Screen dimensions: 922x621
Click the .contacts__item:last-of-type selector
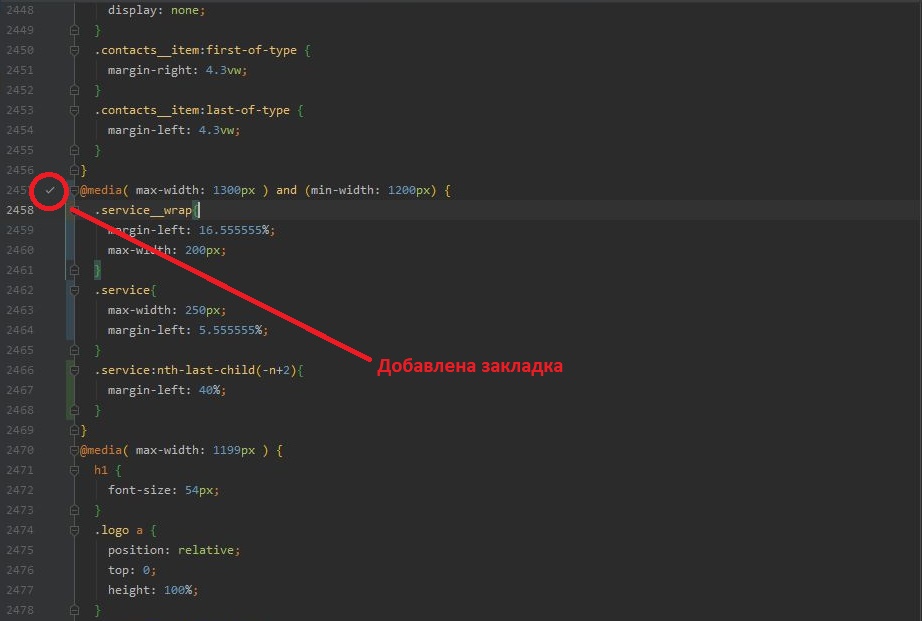click(192, 110)
